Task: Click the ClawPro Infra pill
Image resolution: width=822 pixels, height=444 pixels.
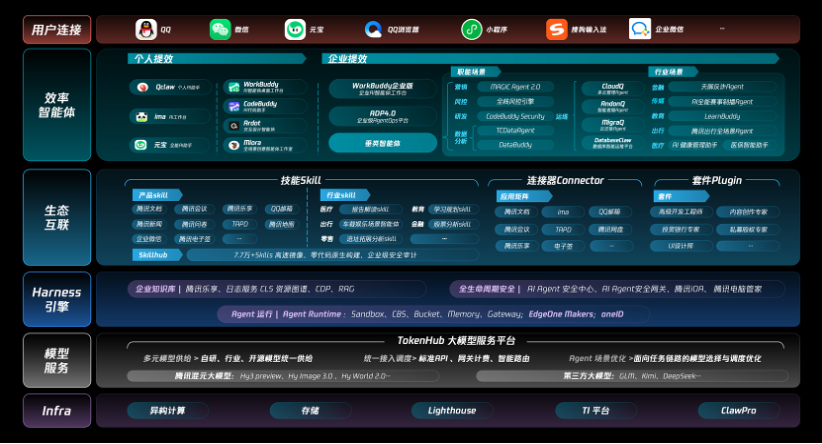Action: [738, 410]
